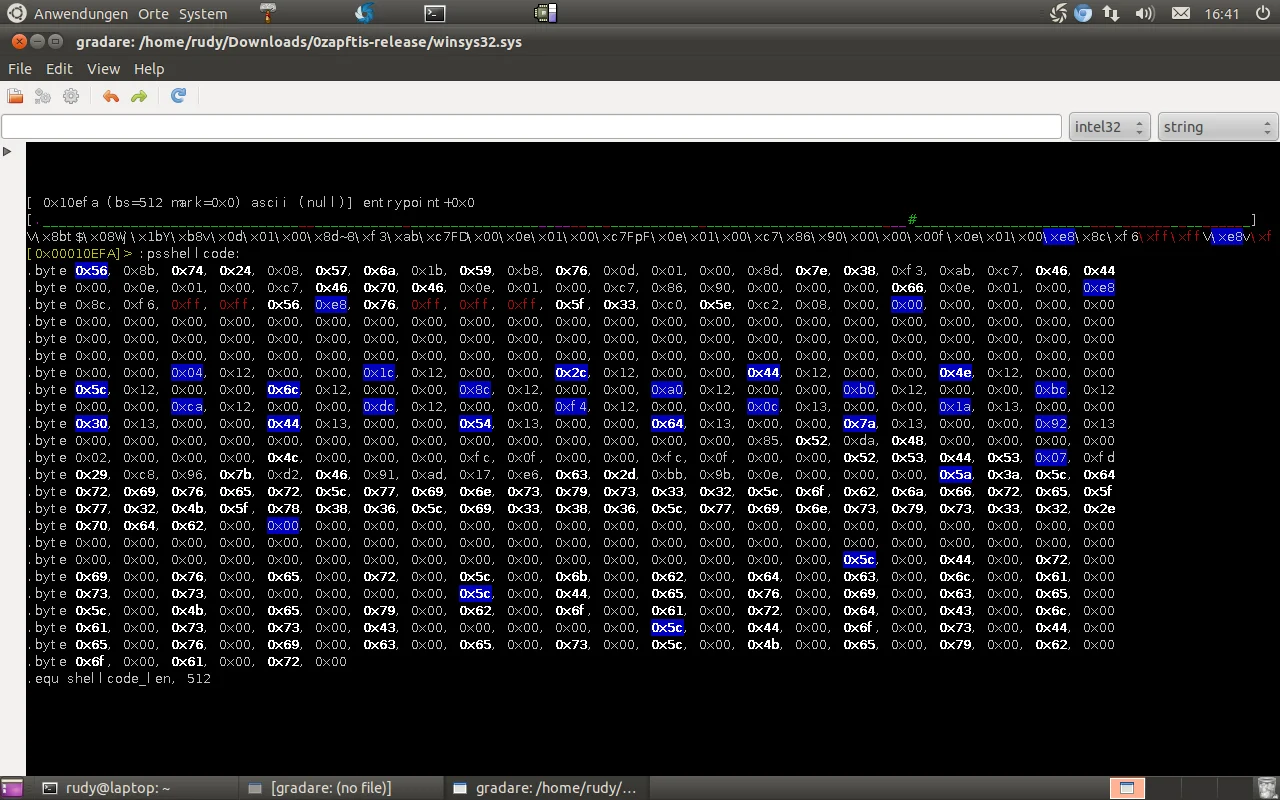
Task: Open the Help menu
Action: tap(149, 69)
